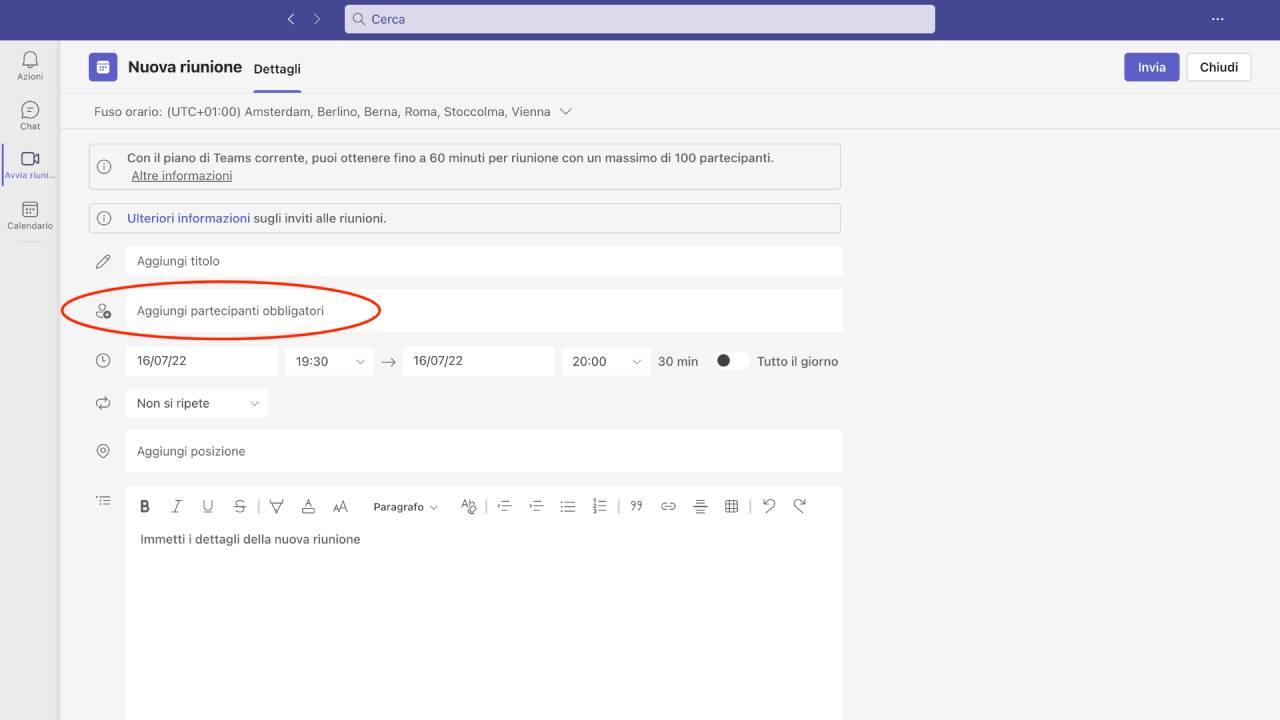The height and width of the screenshot is (720, 1280).
Task: Open the Paragrafo style dropdown
Action: (x=405, y=507)
